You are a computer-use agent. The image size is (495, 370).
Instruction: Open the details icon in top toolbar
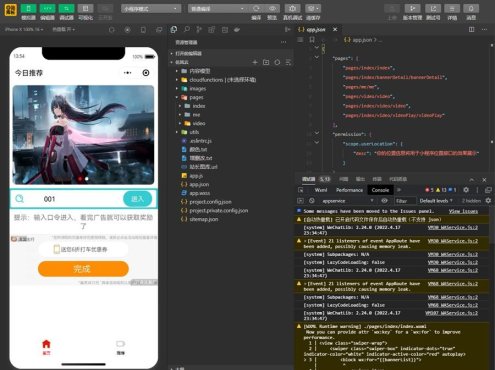click(x=452, y=8)
